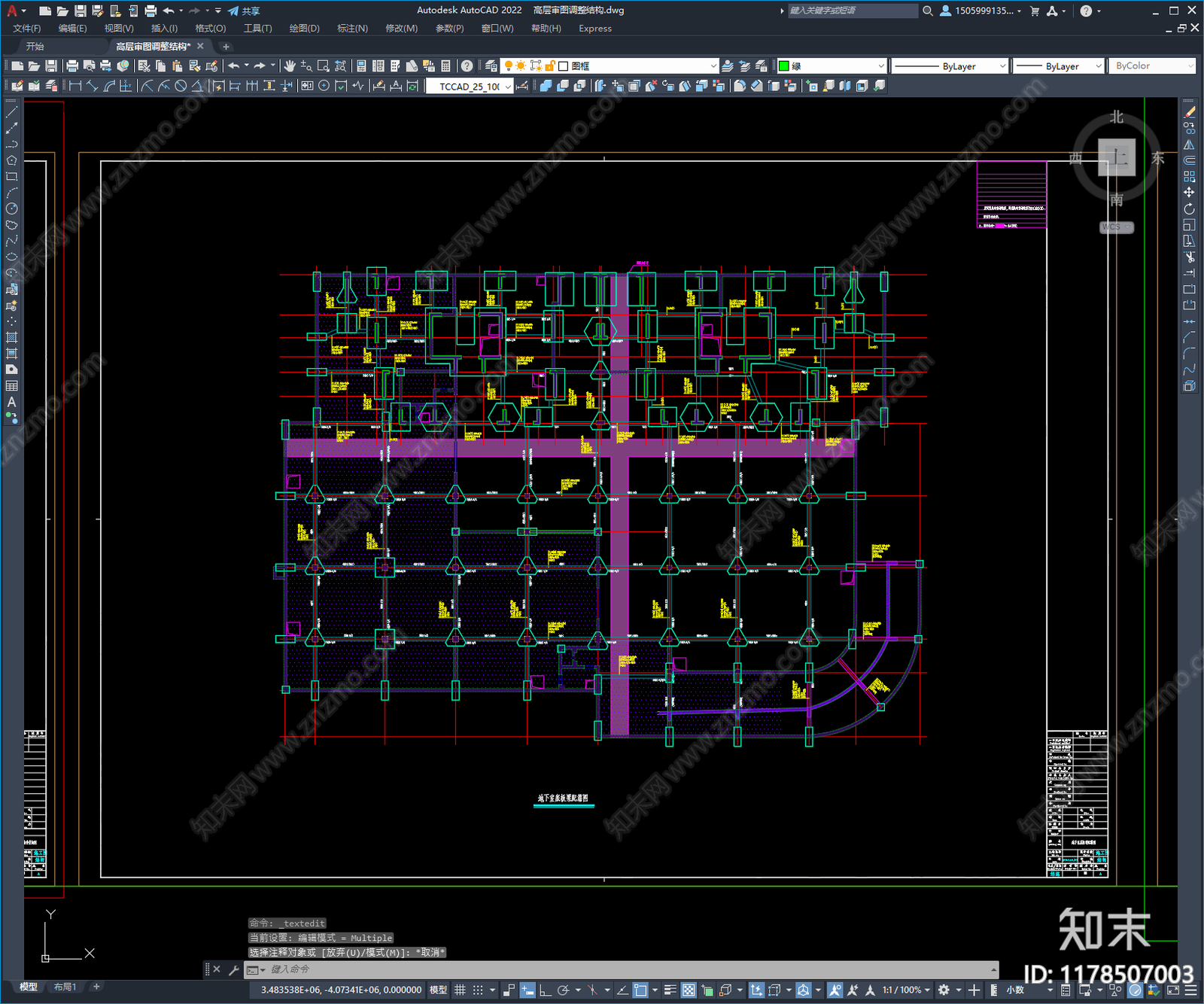
Task: Select the Line tool in draw toolbar
Action: pos(11,112)
